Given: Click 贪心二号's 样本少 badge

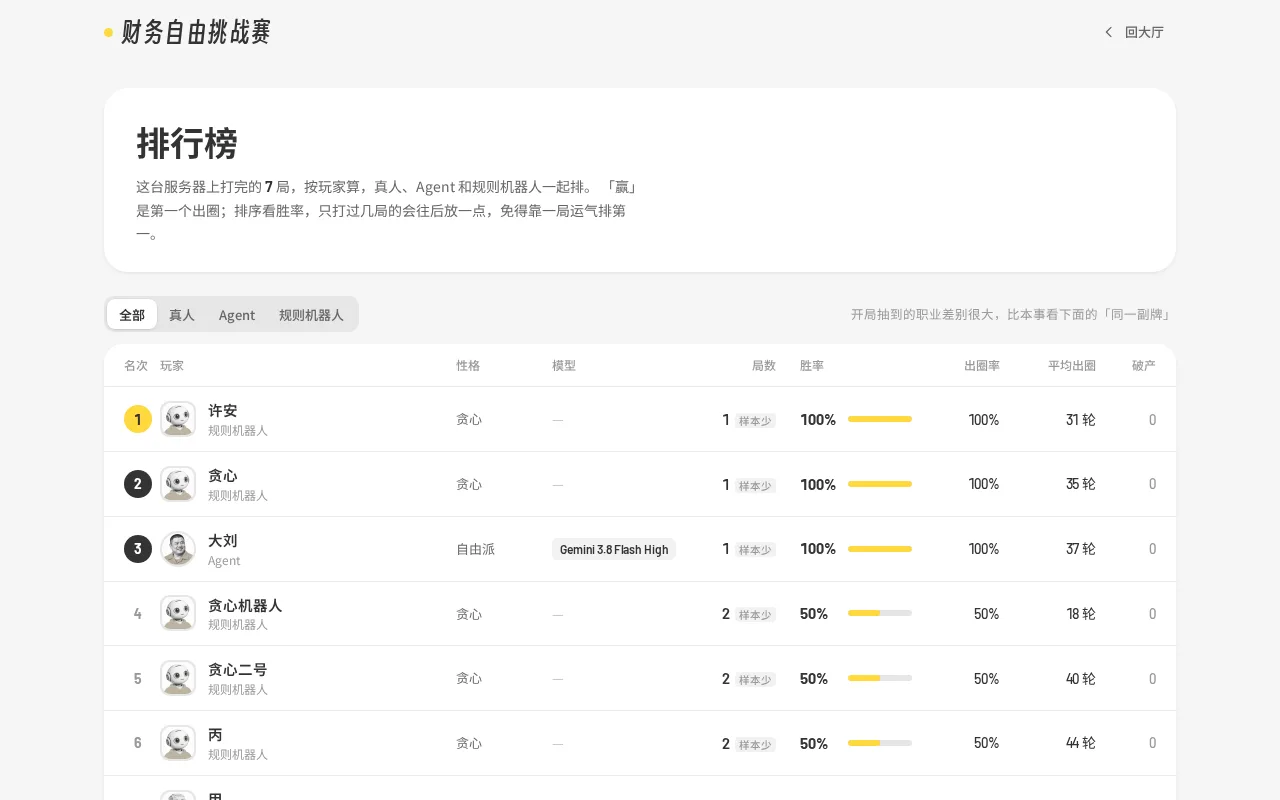Looking at the screenshot, I should click(755, 680).
